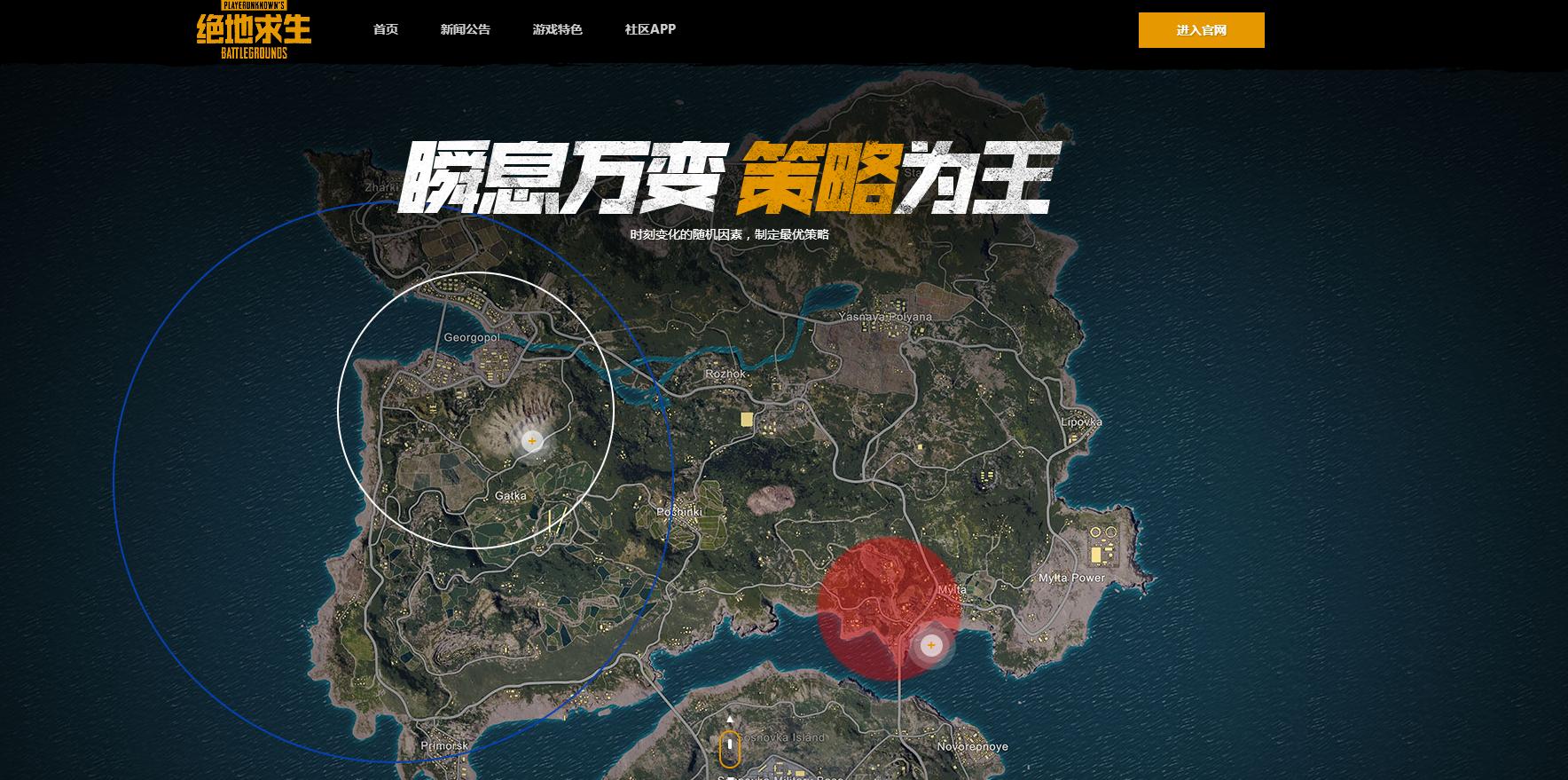1568x780 pixels.
Task: Open the 社区APP menu item
Action: click(x=650, y=29)
